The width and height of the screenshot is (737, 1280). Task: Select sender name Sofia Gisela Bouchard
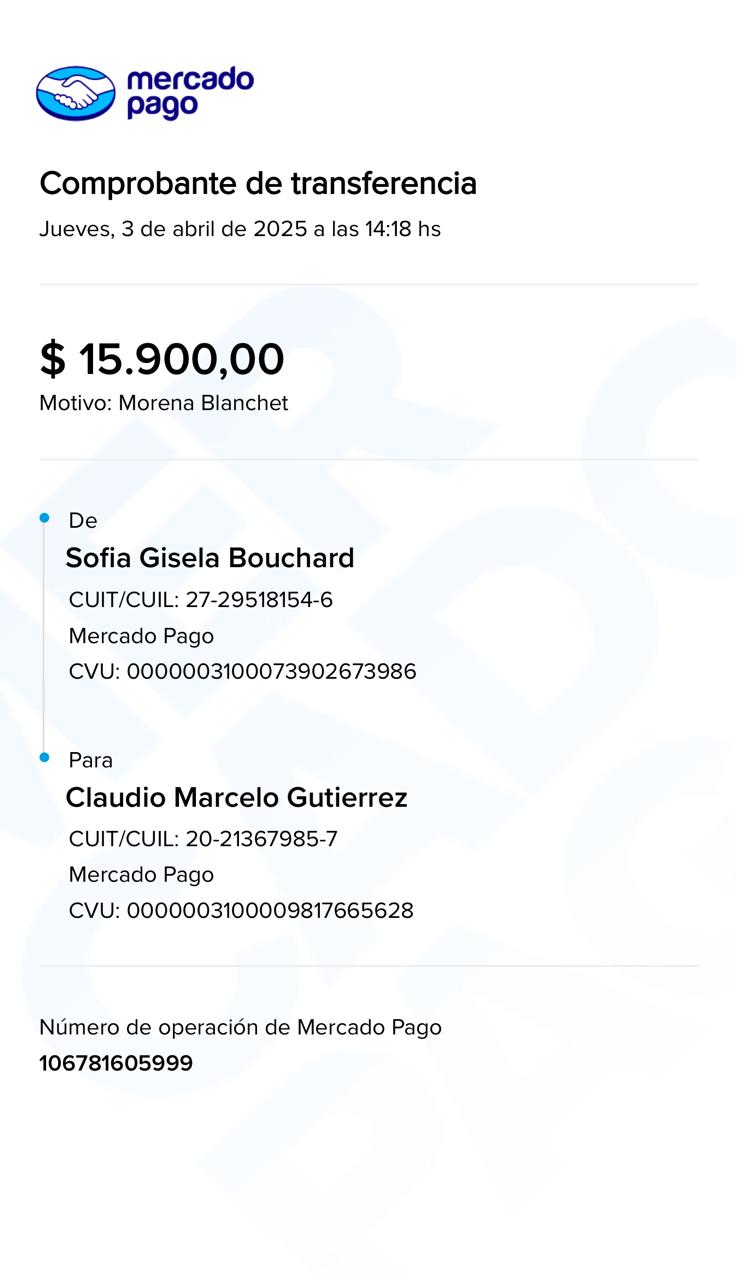[210, 558]
